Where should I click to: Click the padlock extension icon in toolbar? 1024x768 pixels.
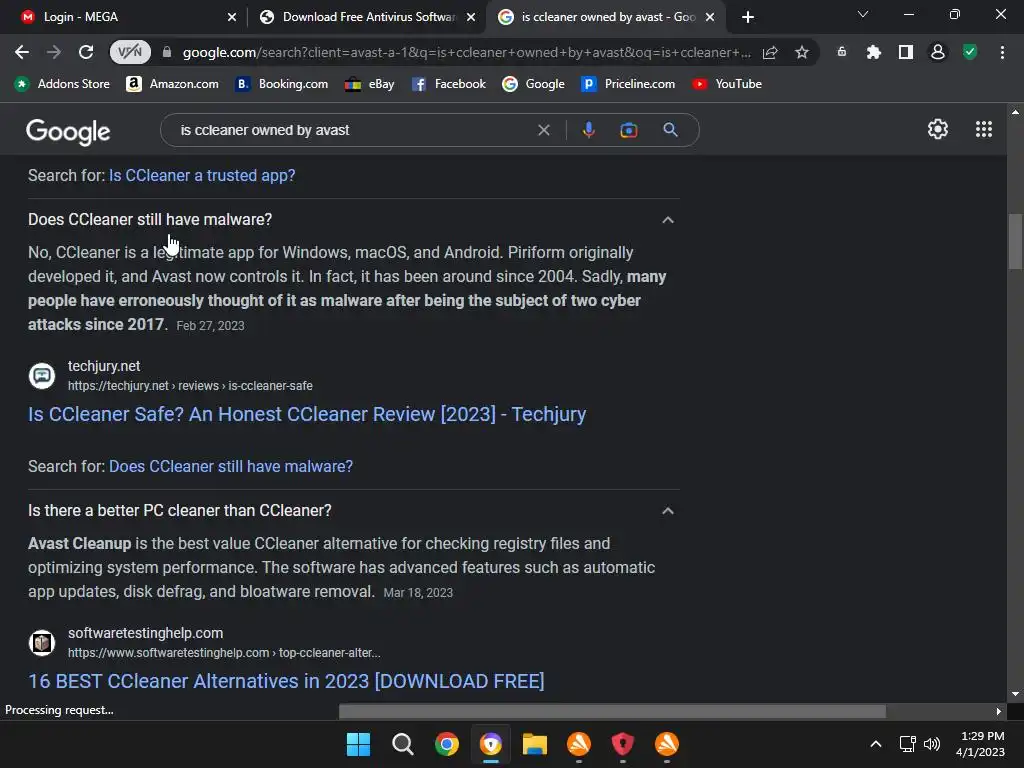842,52
